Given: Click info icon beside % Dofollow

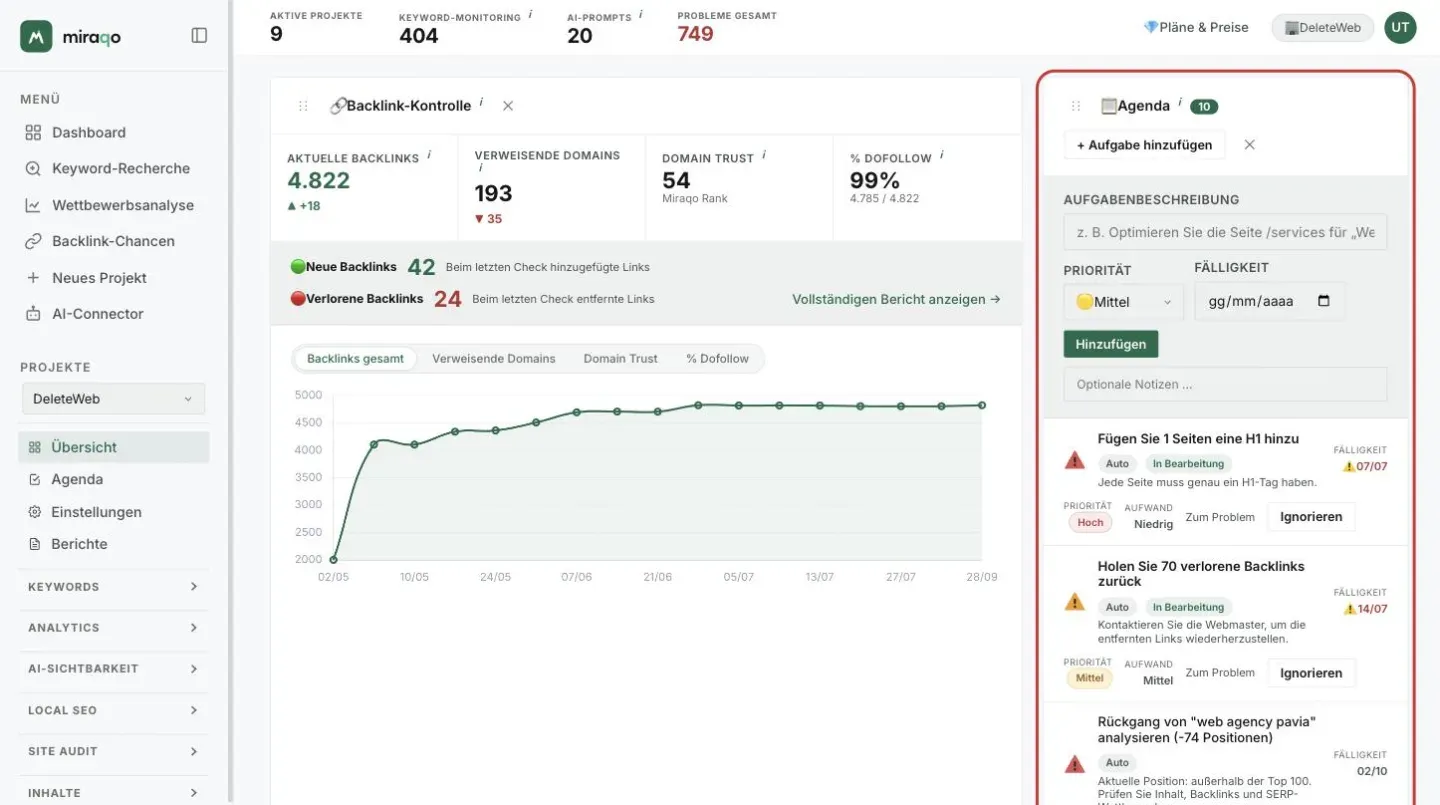Looking at the screenshot, I should pos(942,155).
